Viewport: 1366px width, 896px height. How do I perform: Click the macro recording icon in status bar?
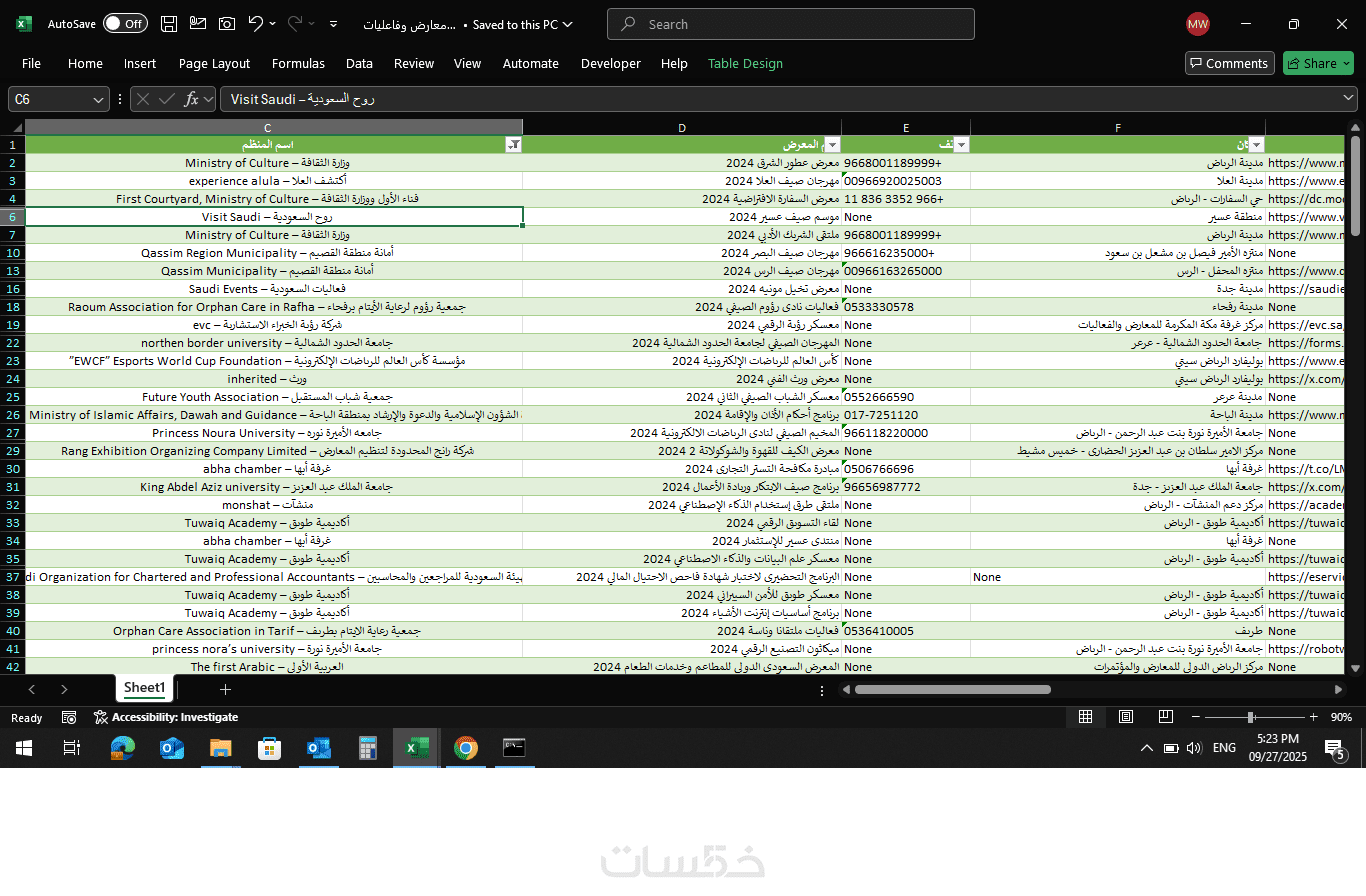coord(69,717)
